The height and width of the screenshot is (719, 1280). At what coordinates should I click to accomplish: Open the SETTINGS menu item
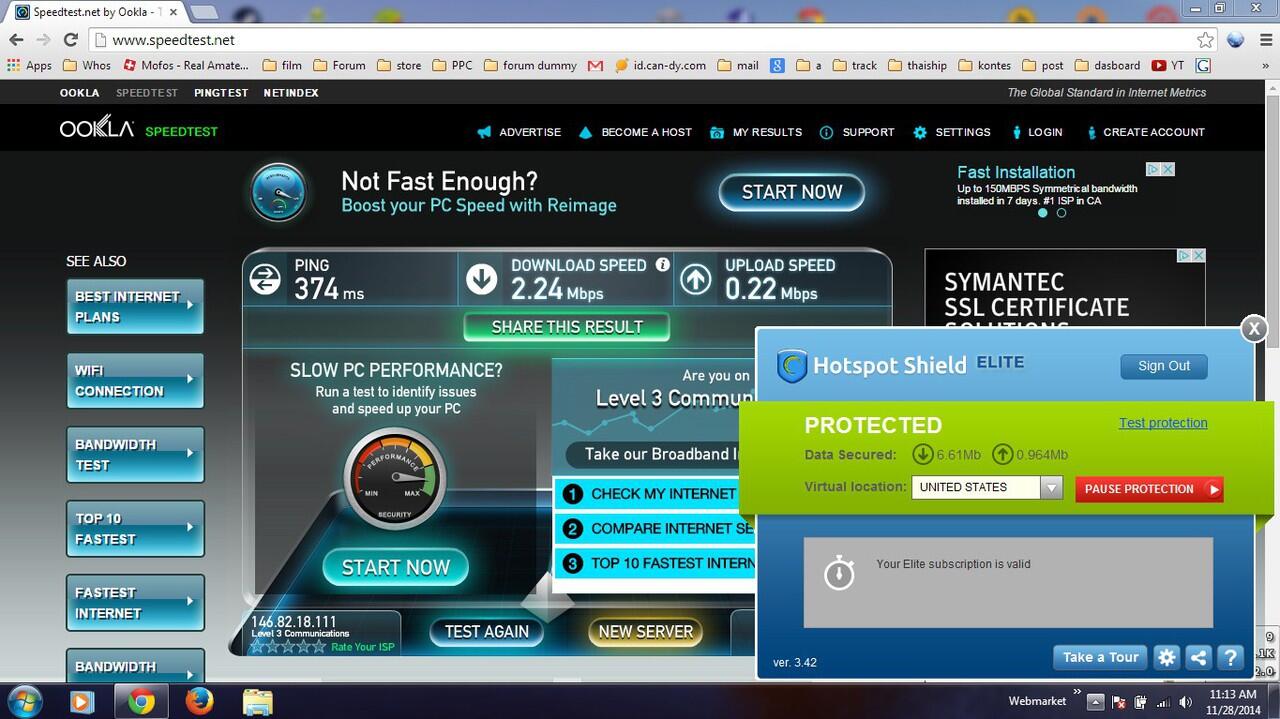point(952,132)
